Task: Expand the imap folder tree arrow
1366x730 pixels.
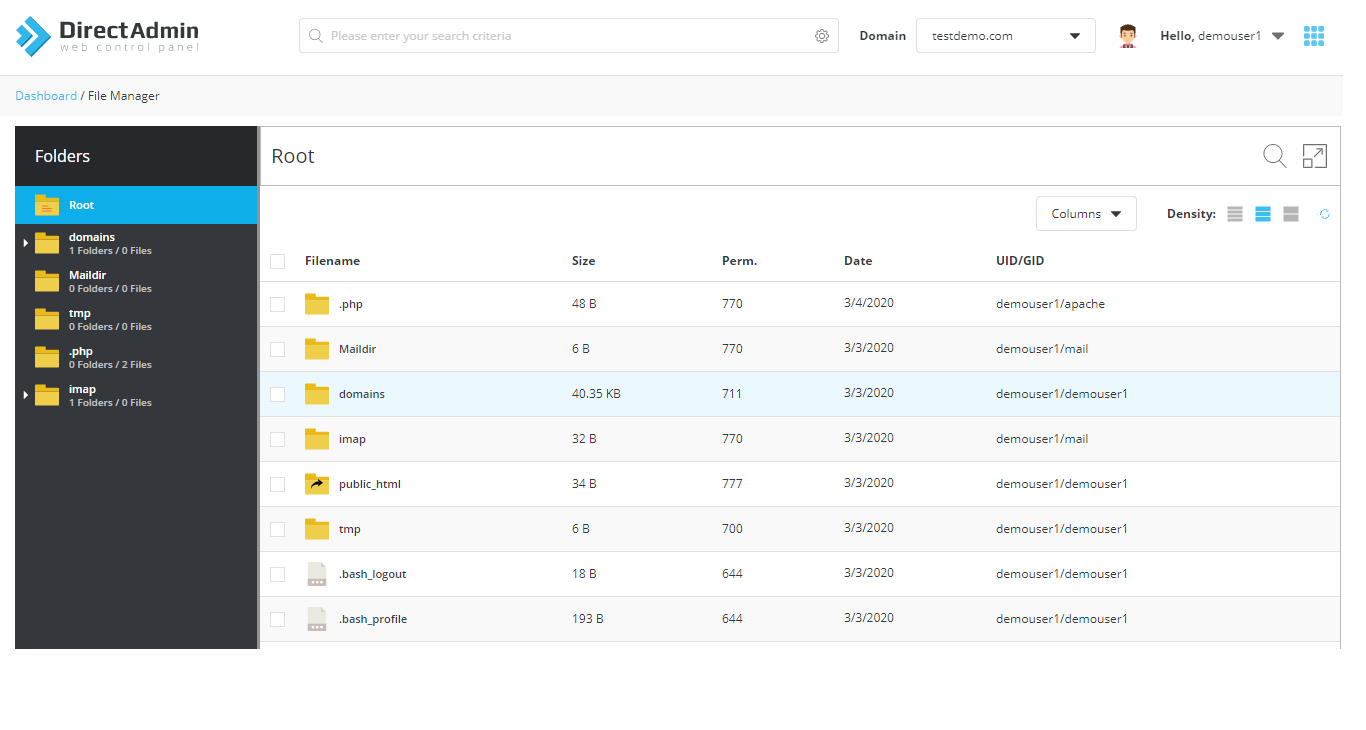Action: coord(26,395)
